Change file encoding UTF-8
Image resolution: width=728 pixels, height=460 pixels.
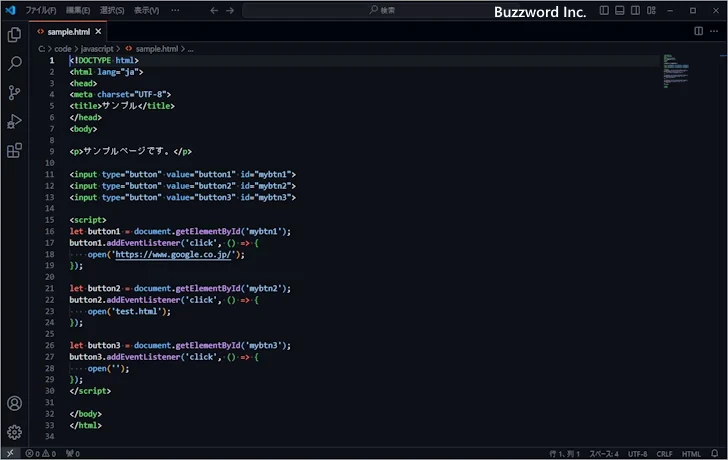point(637,454)
